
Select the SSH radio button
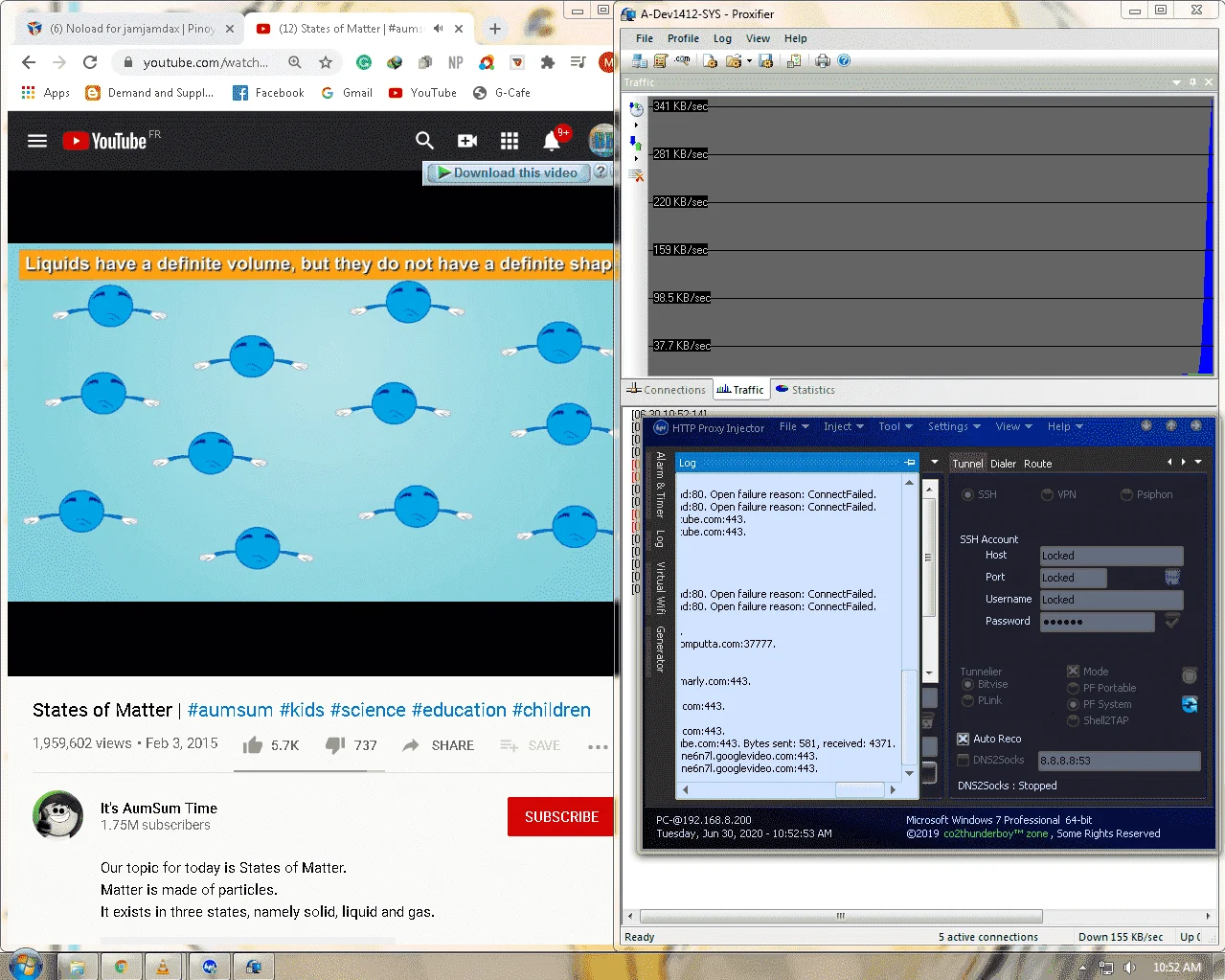pos(968,495)
